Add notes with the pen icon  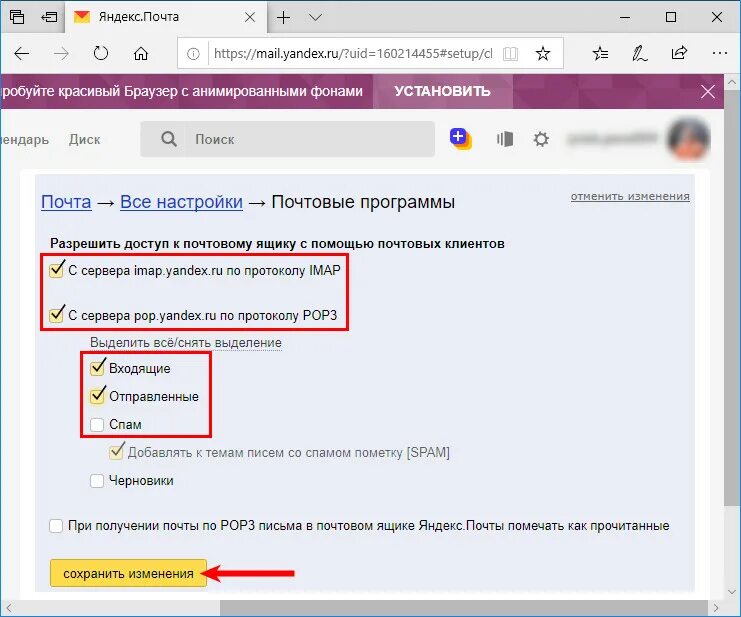point(639,53)
